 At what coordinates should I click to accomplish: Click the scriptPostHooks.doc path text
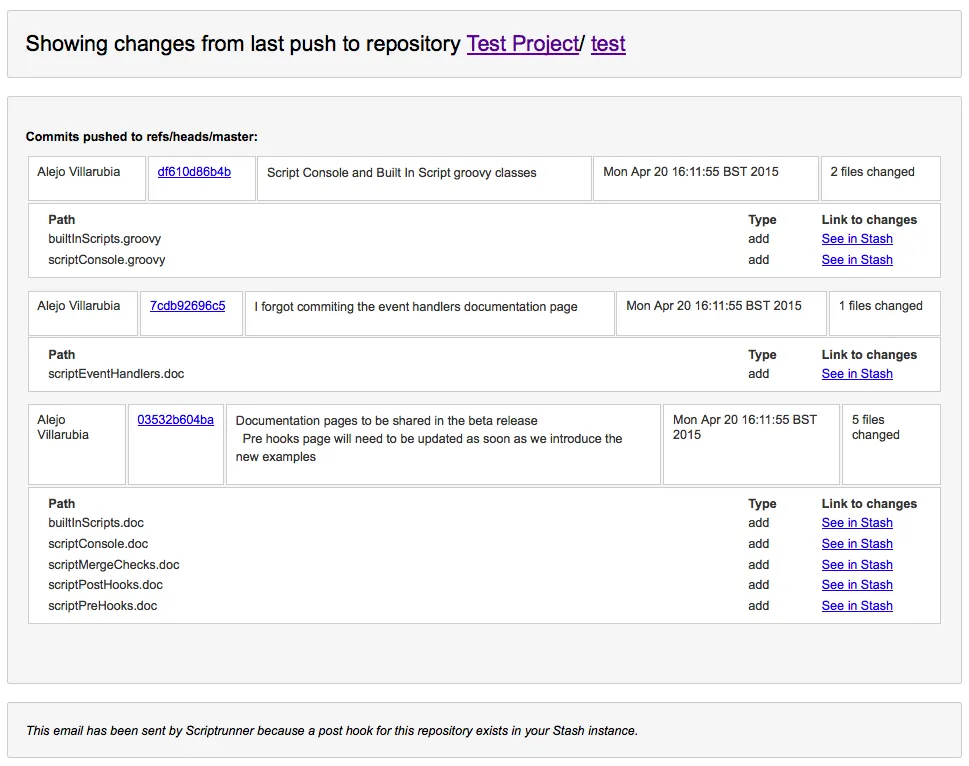click(x=105, y=584)
